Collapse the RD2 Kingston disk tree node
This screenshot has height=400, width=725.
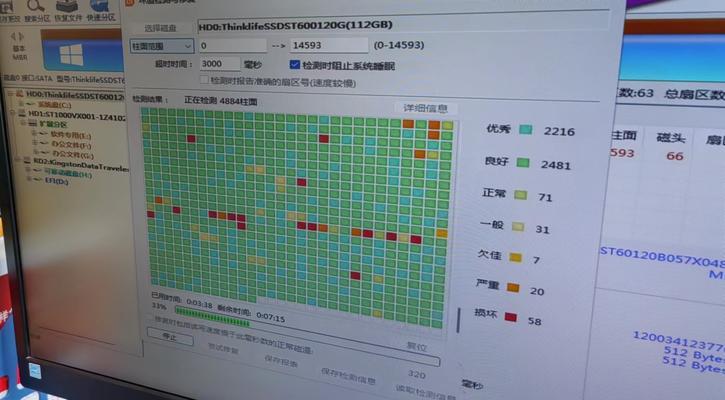point(17,160)
